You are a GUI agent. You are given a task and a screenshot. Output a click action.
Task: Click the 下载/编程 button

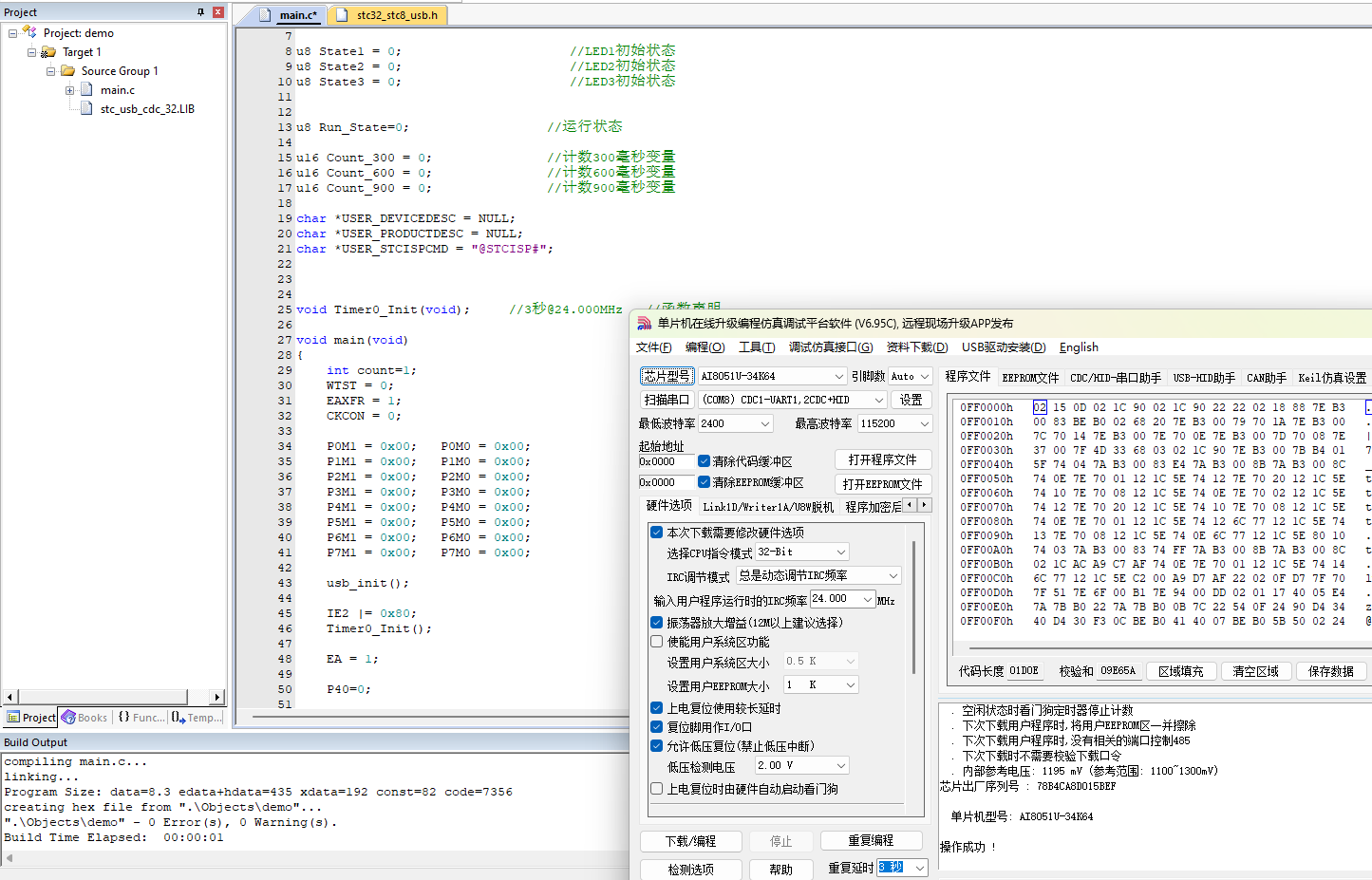click(690, 841)
